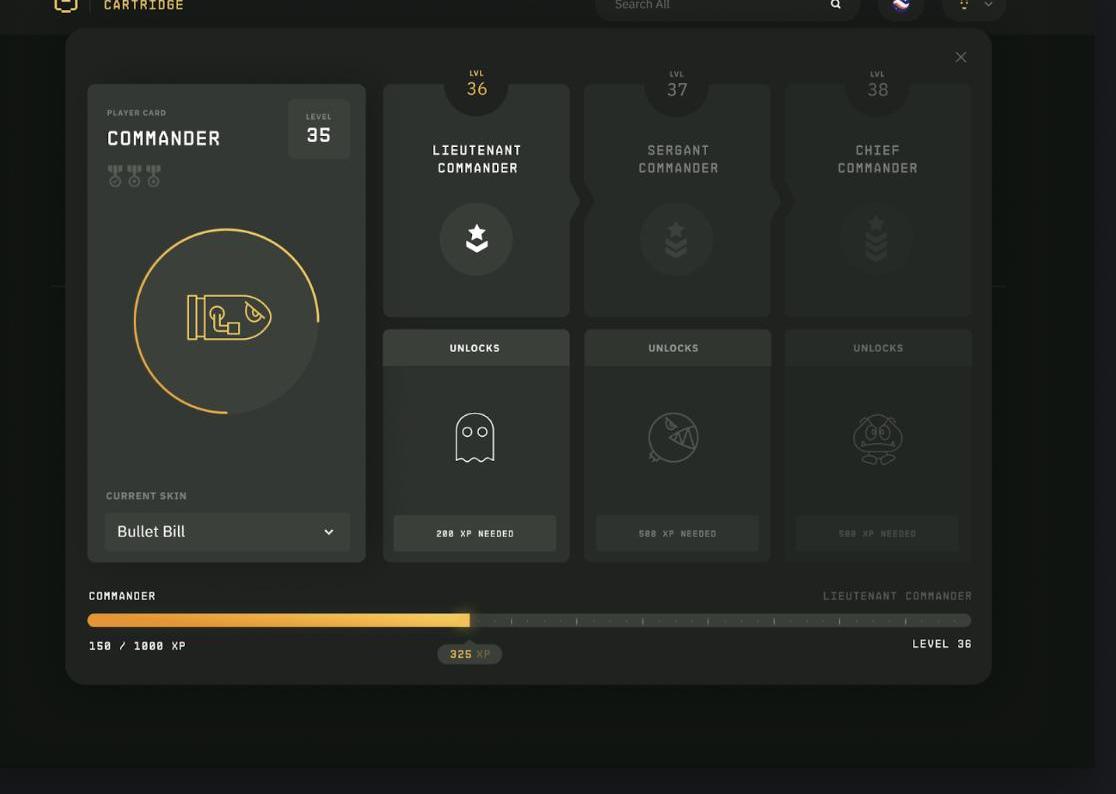The height and width of the screenshot is (794, 1116).
Task: Click the Search All input field
Action: tap(715, 6)
